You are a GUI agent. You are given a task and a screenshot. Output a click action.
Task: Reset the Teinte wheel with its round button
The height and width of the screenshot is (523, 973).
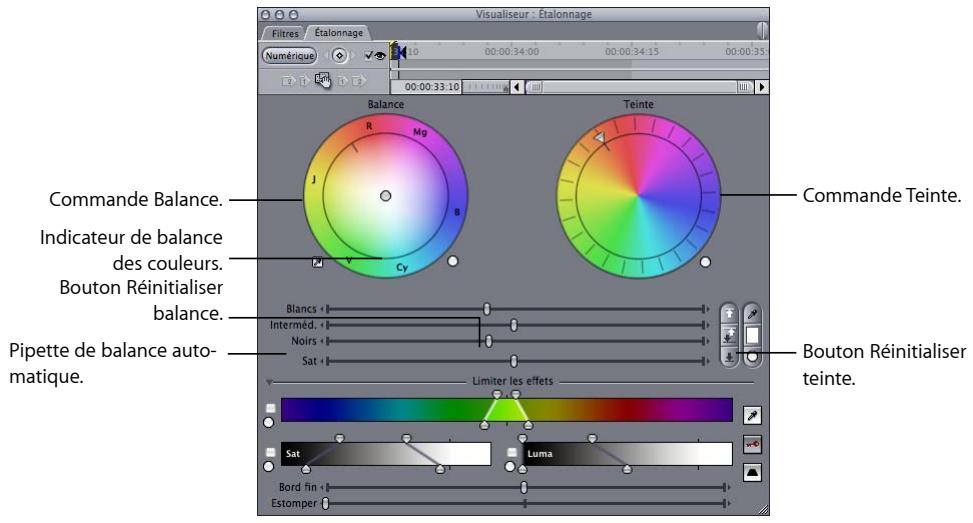(x=705, y=262)
